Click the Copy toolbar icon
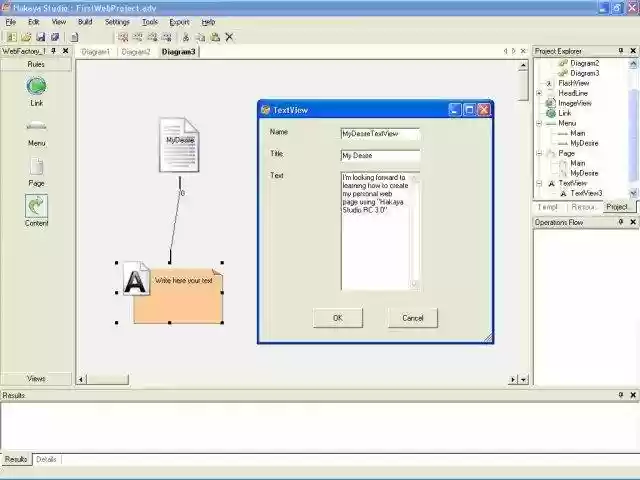This screenshot has width=640, height=480. (200, 37)
